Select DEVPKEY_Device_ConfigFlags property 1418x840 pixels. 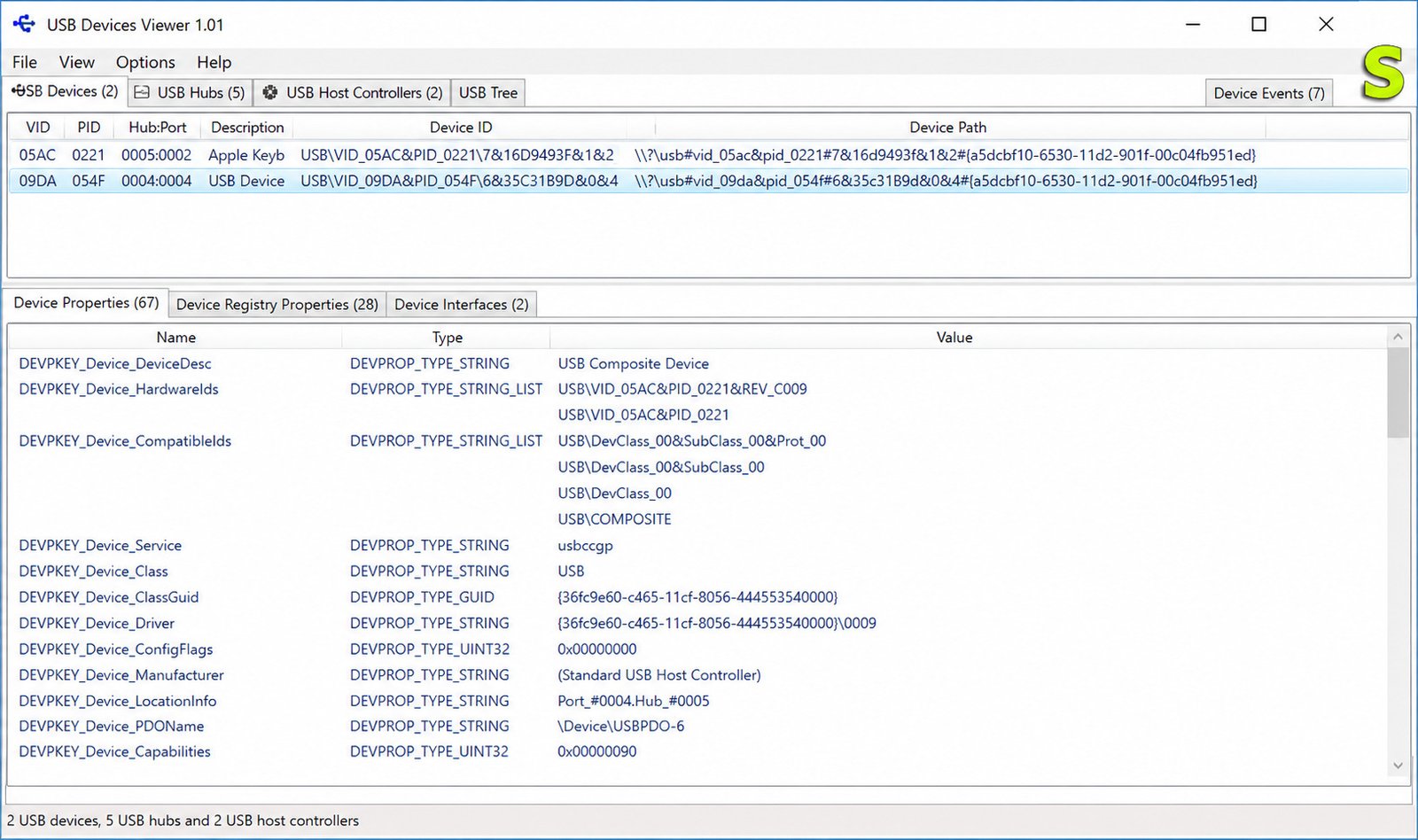(116, 649)
